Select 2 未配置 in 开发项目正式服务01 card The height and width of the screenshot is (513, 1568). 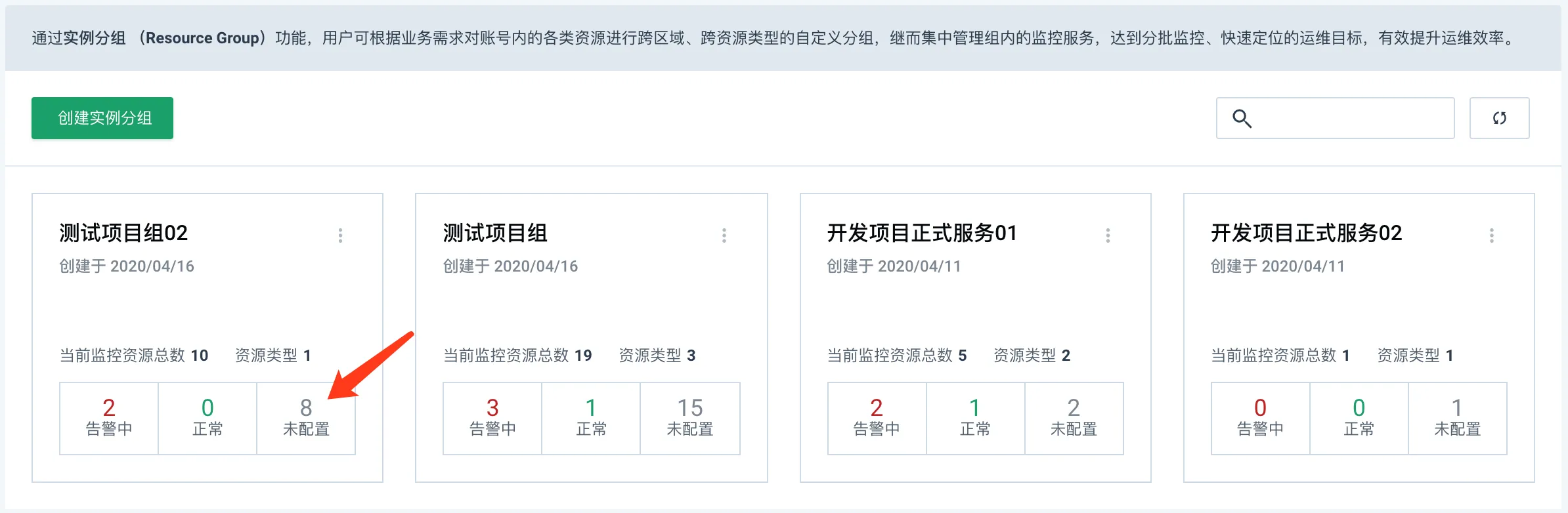1074,418
